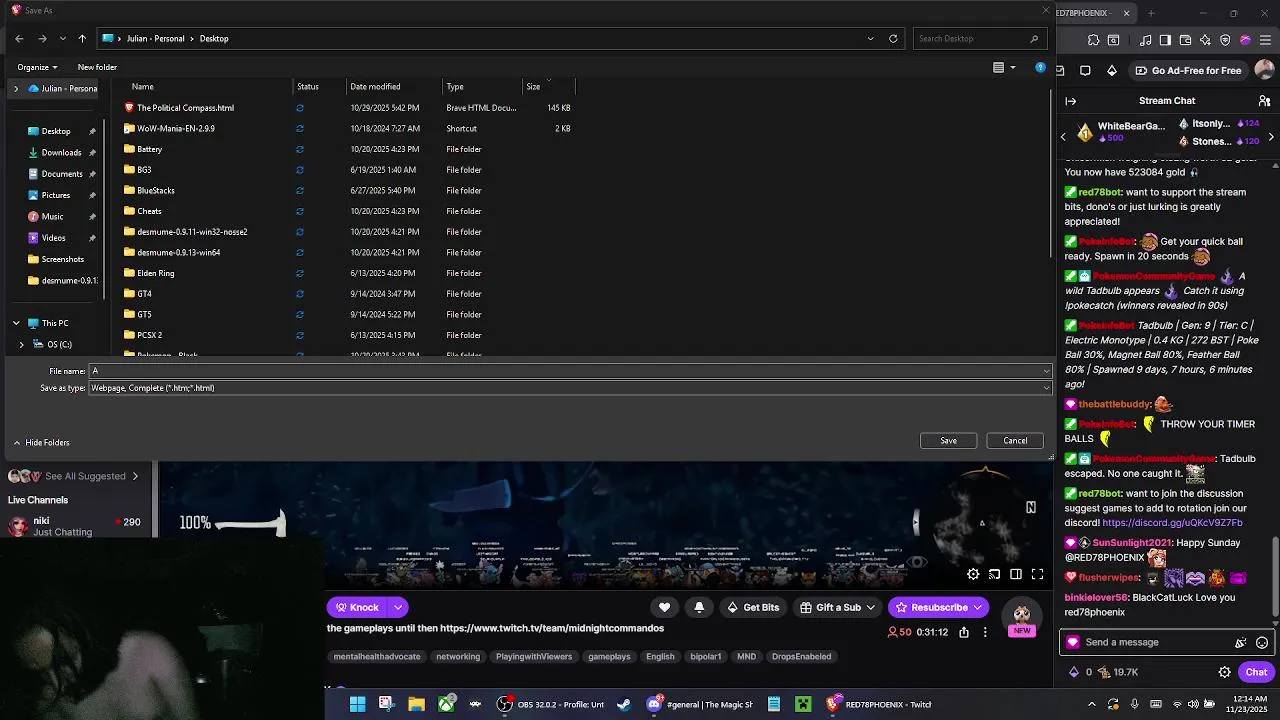The width and height of the screenshot is (1280, 720).
Task: Cancel the Save As dialog
Action: coord(1015,441)
